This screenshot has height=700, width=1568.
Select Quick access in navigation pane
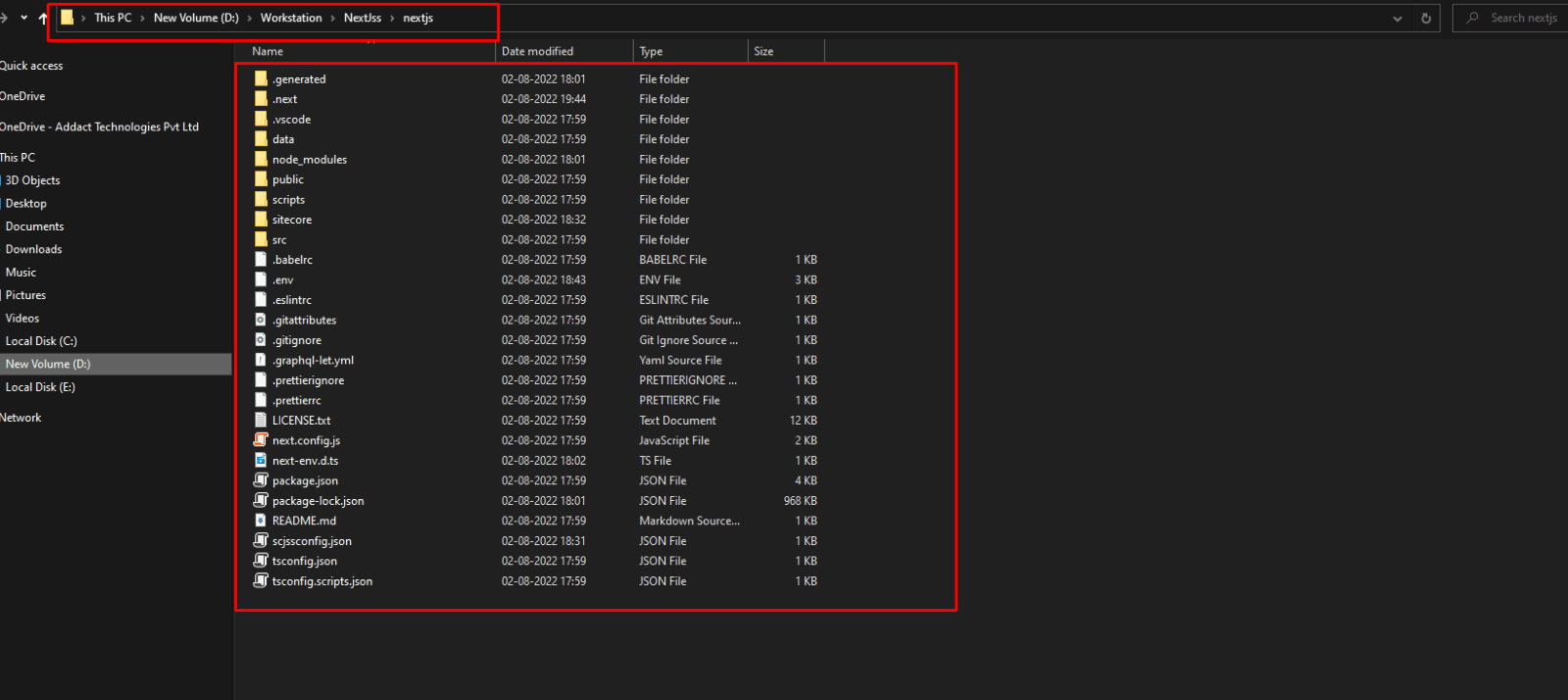tap(31, 66)
